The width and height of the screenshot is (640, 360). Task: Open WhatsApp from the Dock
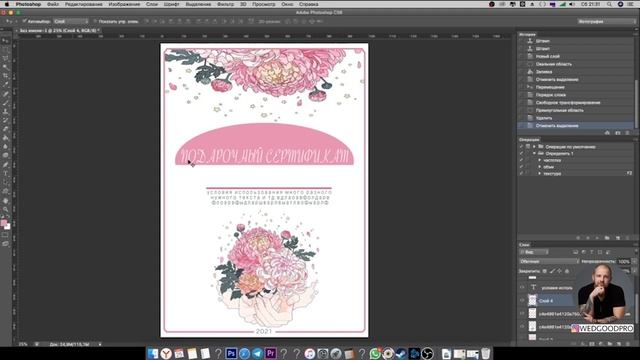375,353
